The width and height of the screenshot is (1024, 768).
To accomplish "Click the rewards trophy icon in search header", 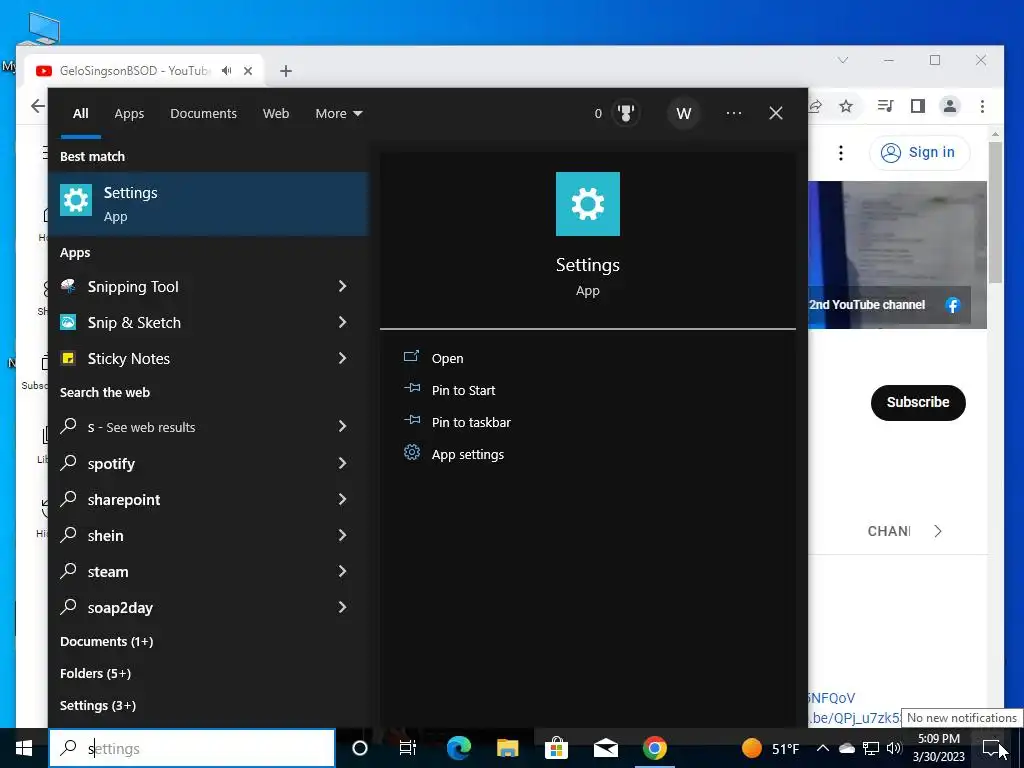I will click(626, 114).
